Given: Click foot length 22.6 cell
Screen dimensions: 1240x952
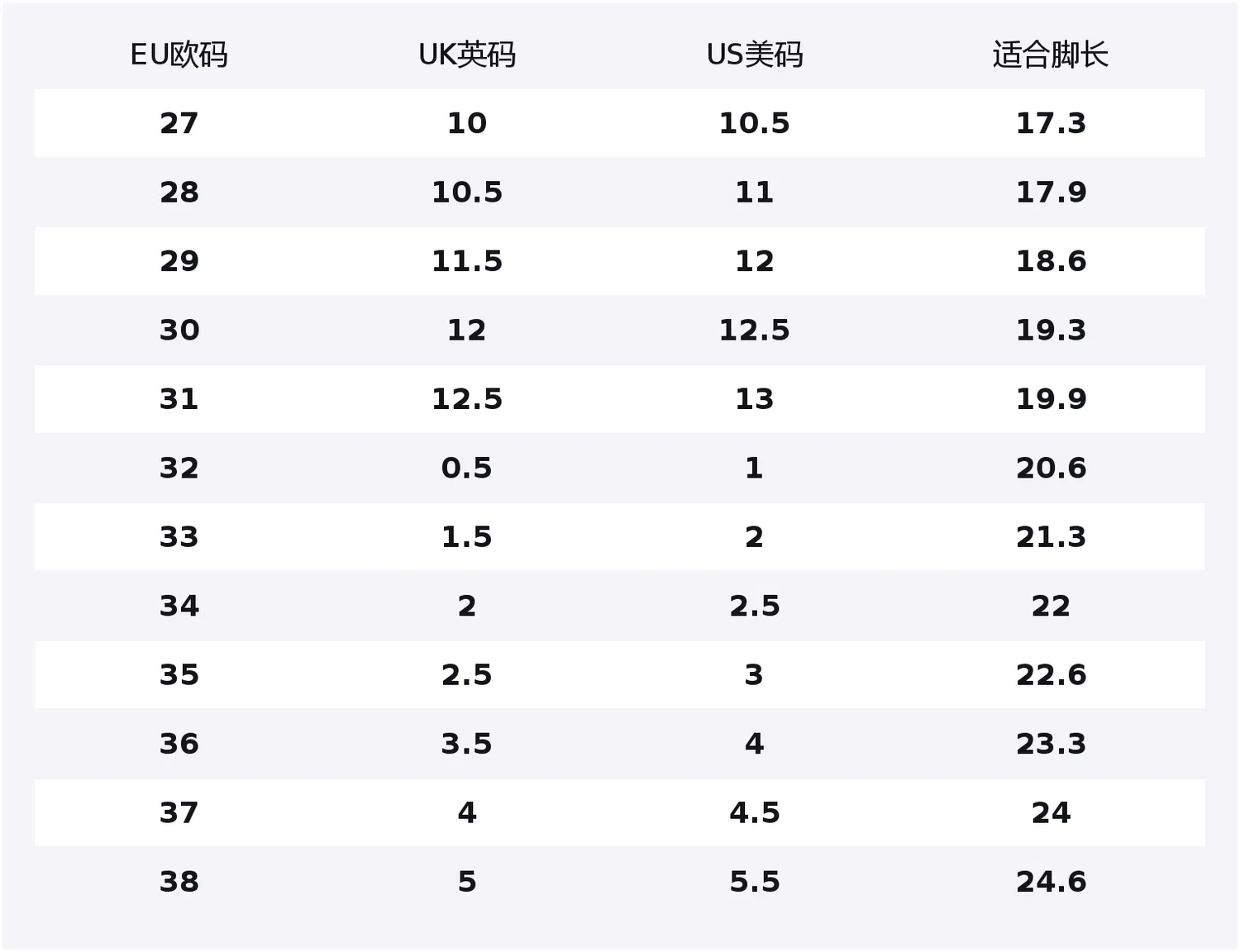Looking at the screenshot, I should click(1051, 674).
